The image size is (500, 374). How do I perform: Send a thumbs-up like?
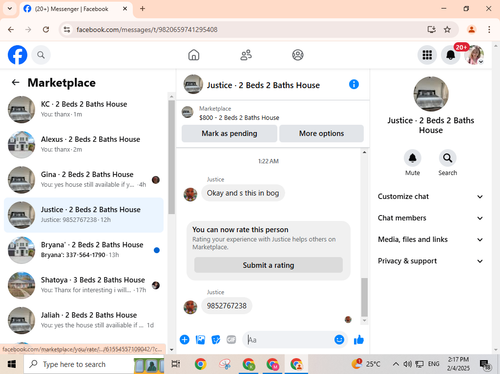(x=359, y=340)
